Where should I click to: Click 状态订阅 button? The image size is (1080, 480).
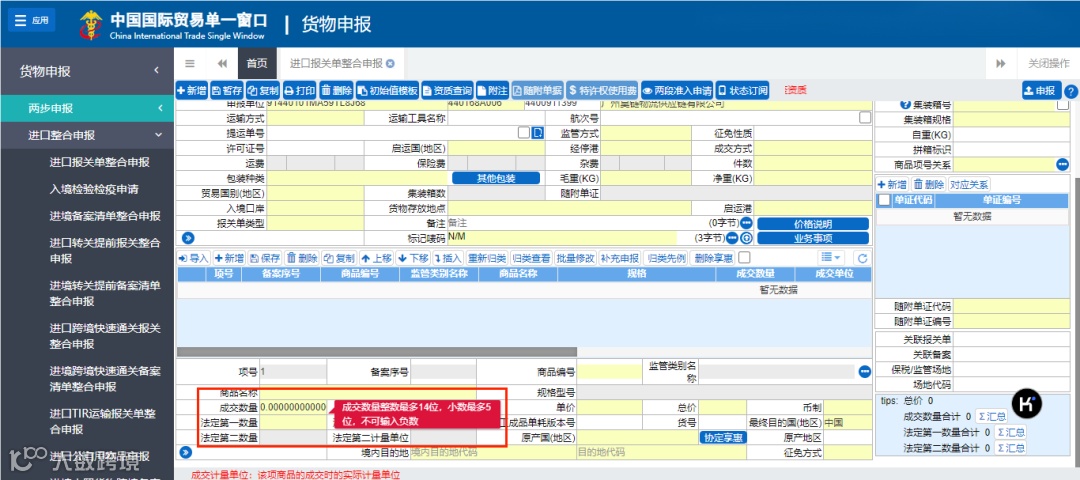pos(742,90)
